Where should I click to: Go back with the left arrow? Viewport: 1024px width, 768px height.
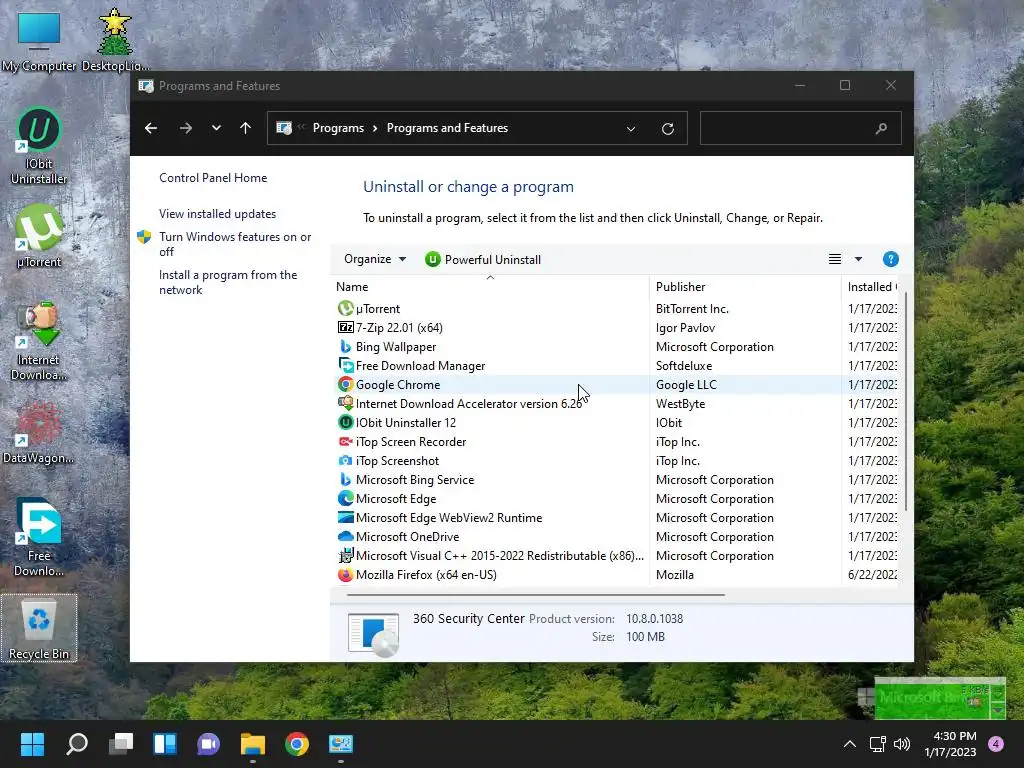(151, 128)
